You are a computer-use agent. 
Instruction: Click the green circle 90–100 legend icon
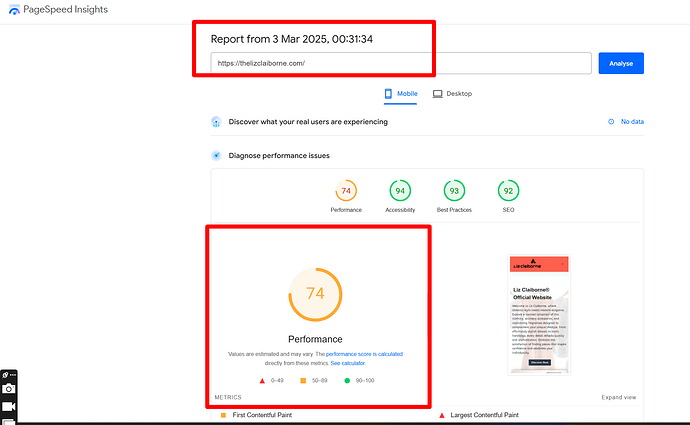pos(347,381)
